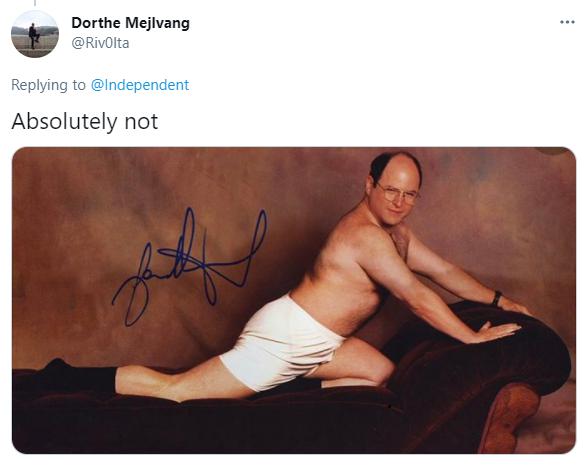
Task: Select the 'Absolutely not' tweet text
Action: tap(85, 122)
